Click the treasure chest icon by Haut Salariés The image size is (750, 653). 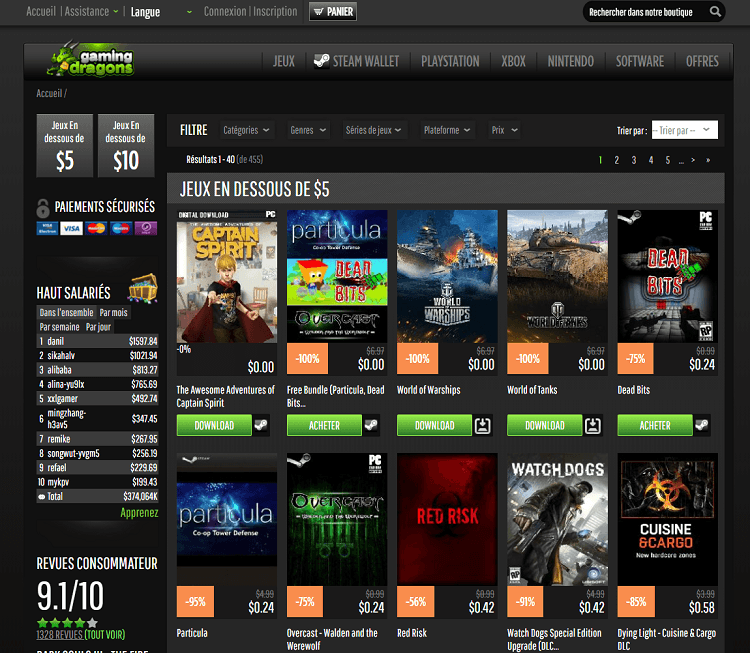coord(143,288)
